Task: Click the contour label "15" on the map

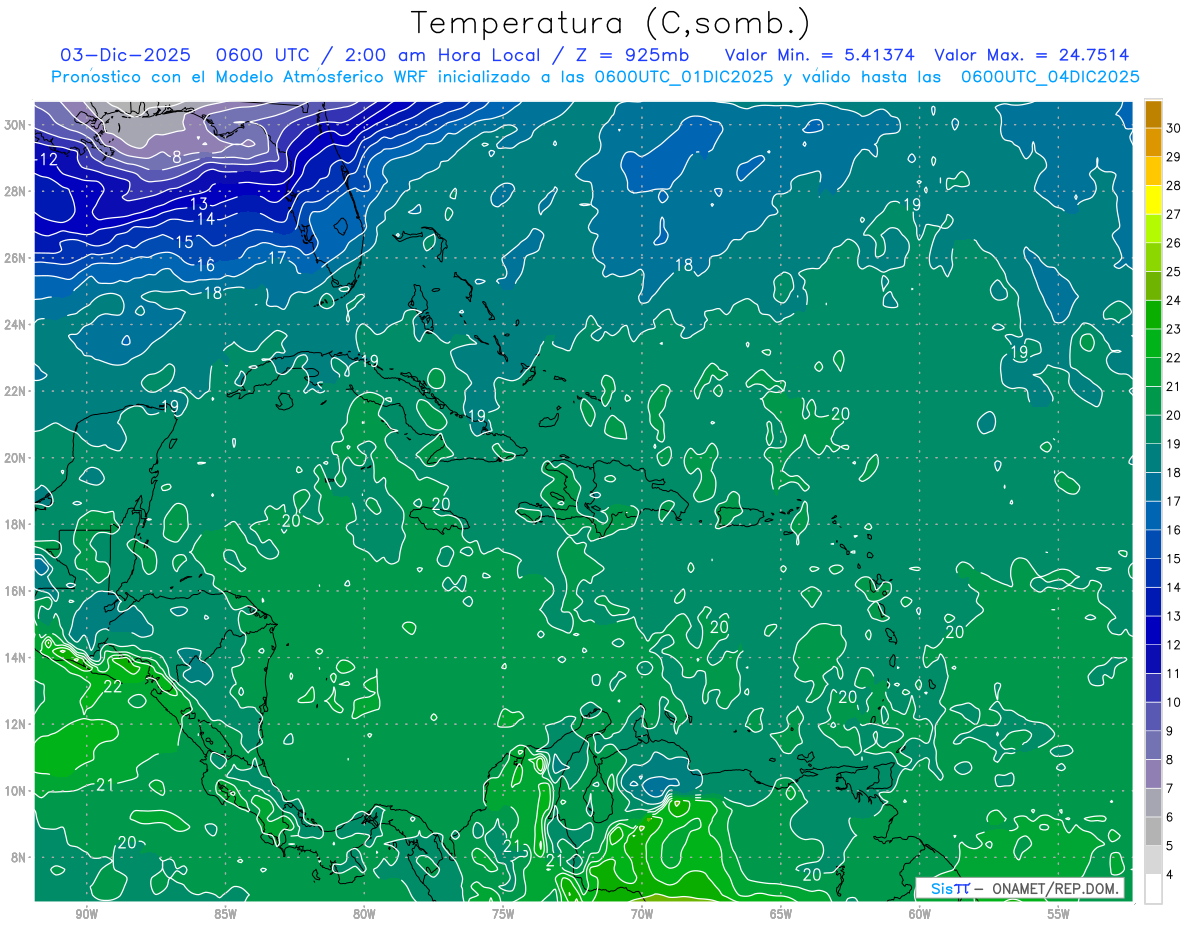Action: (185, 243)
